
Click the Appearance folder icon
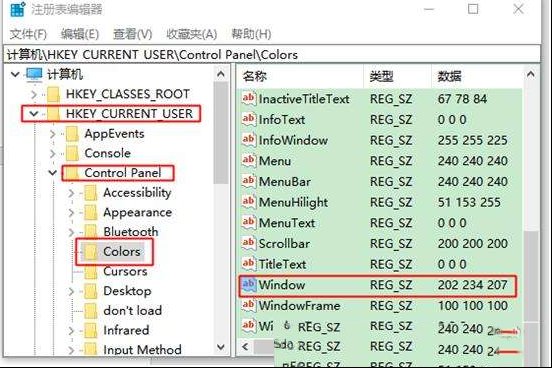point(91,213)
